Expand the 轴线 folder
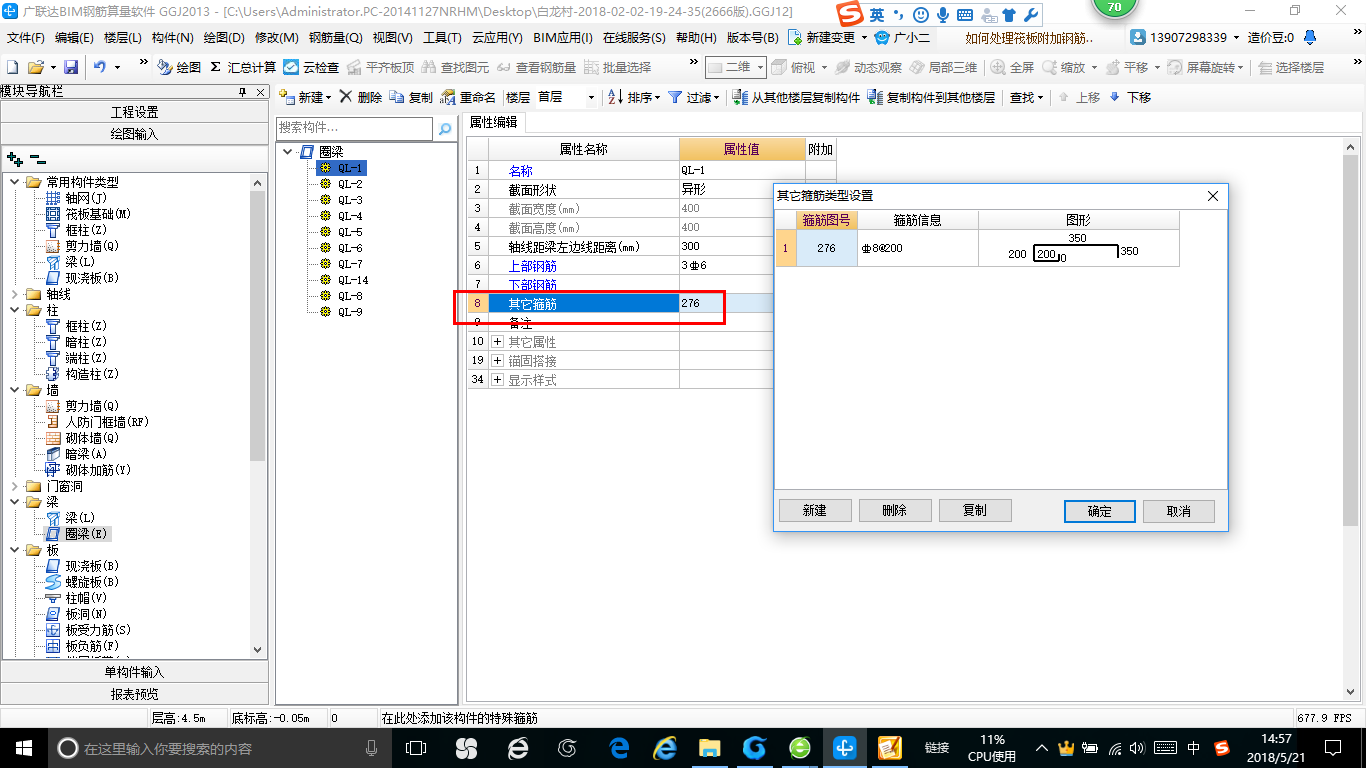The height and width of the screenshot is (768, 1366). coord(15,294)
